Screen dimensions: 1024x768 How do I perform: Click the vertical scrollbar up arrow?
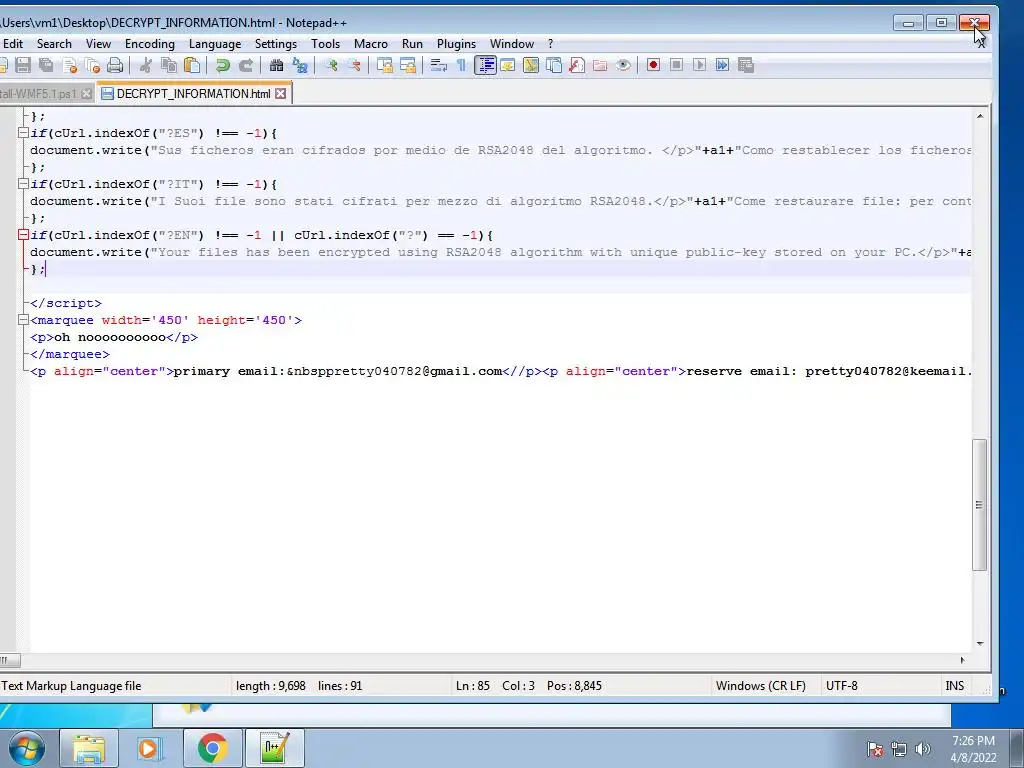pyautogui.click(x=980, y=116)
